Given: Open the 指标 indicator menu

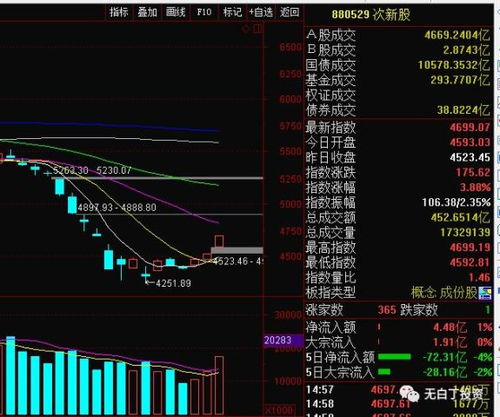Looking at the screenshot, I should (x=119, y=12).
